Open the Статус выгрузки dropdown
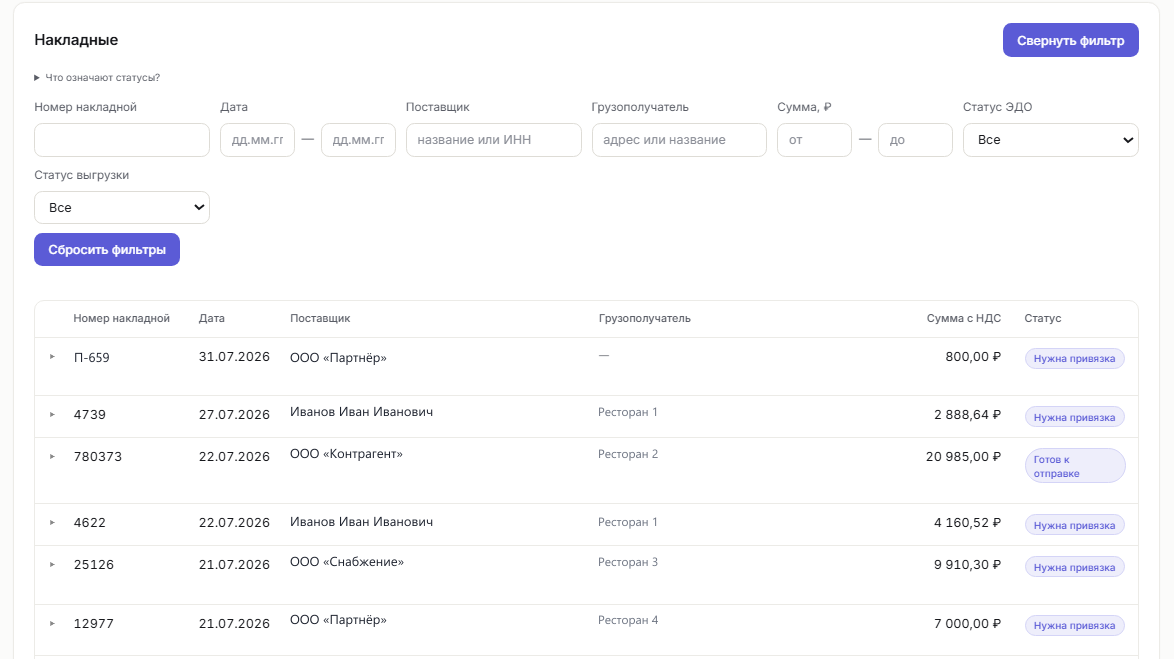The height and width of the screenshot is (659, 1174). 122,207
